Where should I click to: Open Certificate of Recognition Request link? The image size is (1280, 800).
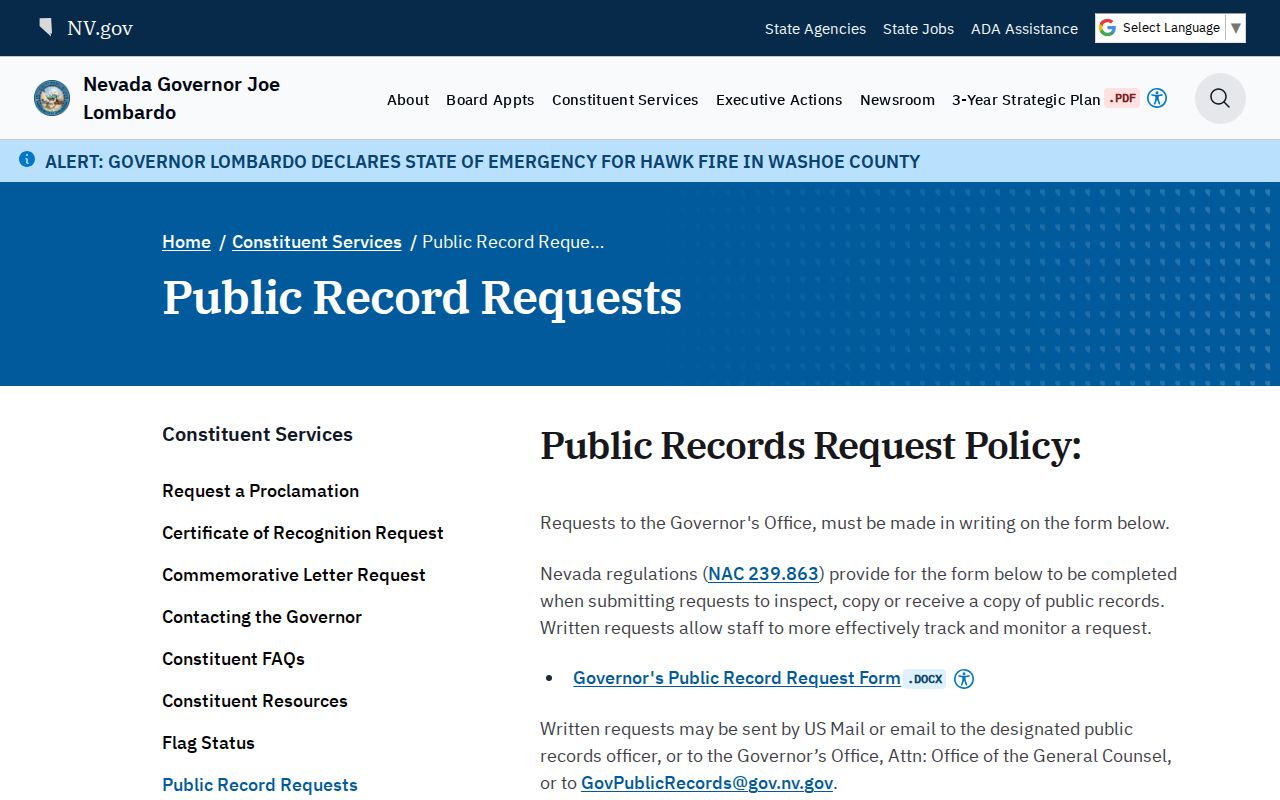tap(303, 533)
